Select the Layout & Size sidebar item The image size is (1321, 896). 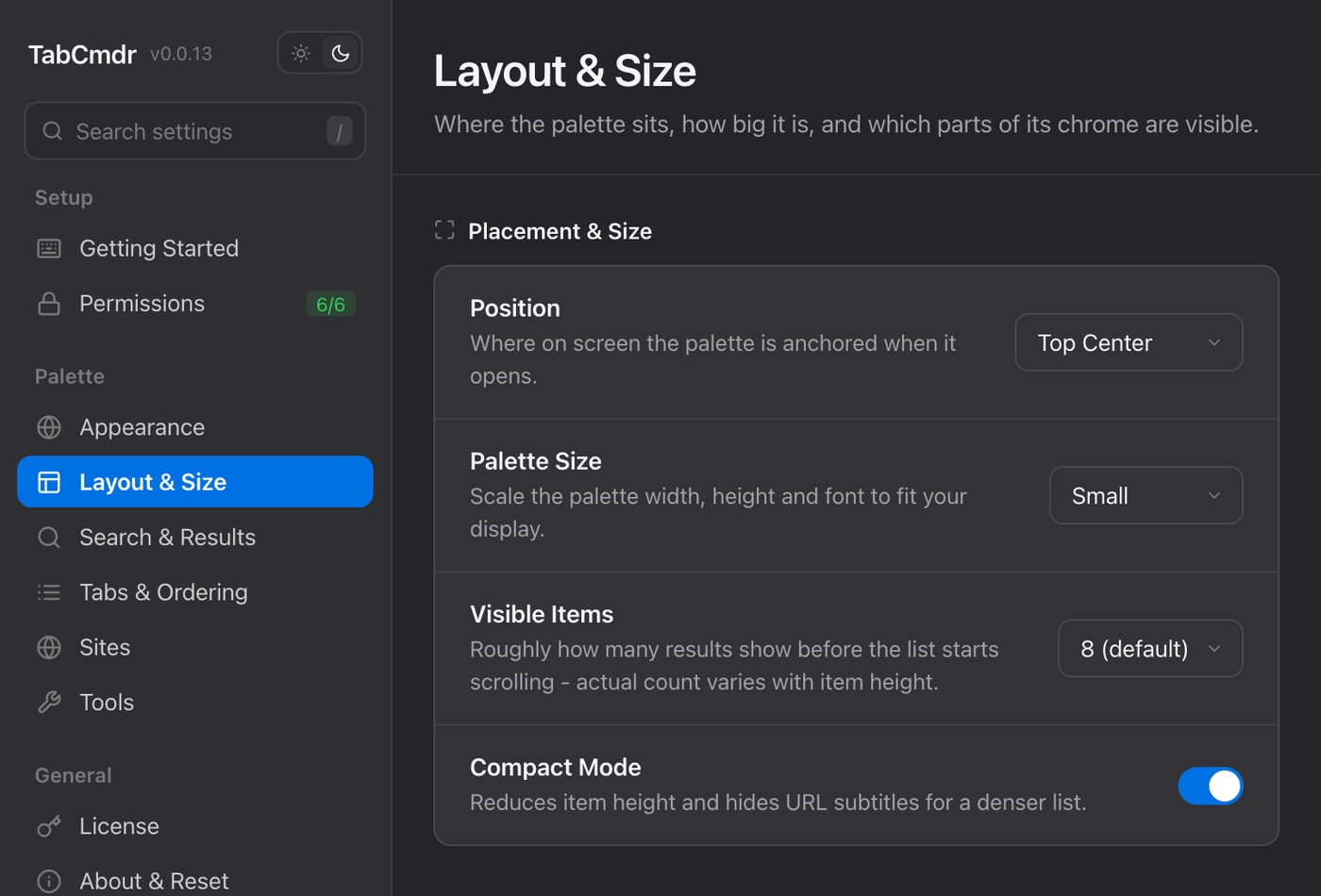click(x=195, y=482)
